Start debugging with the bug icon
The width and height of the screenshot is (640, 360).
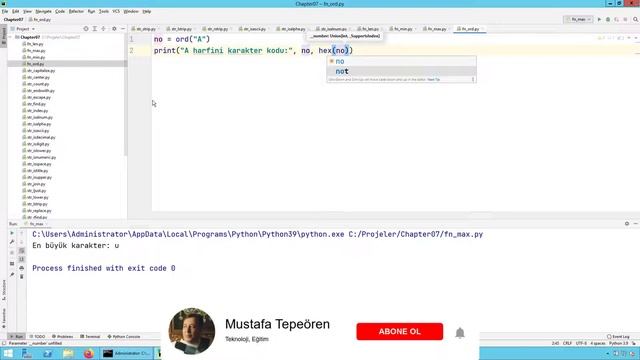tap(608, 20)
